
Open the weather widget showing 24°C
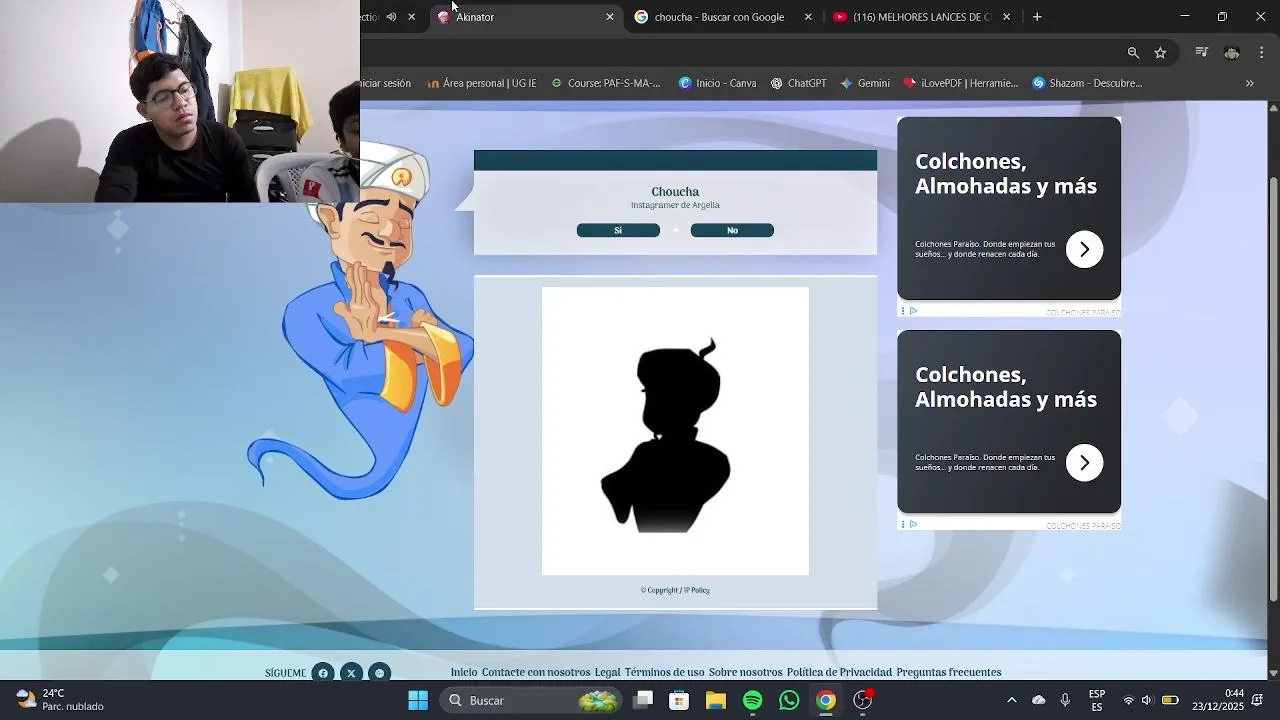60,700
